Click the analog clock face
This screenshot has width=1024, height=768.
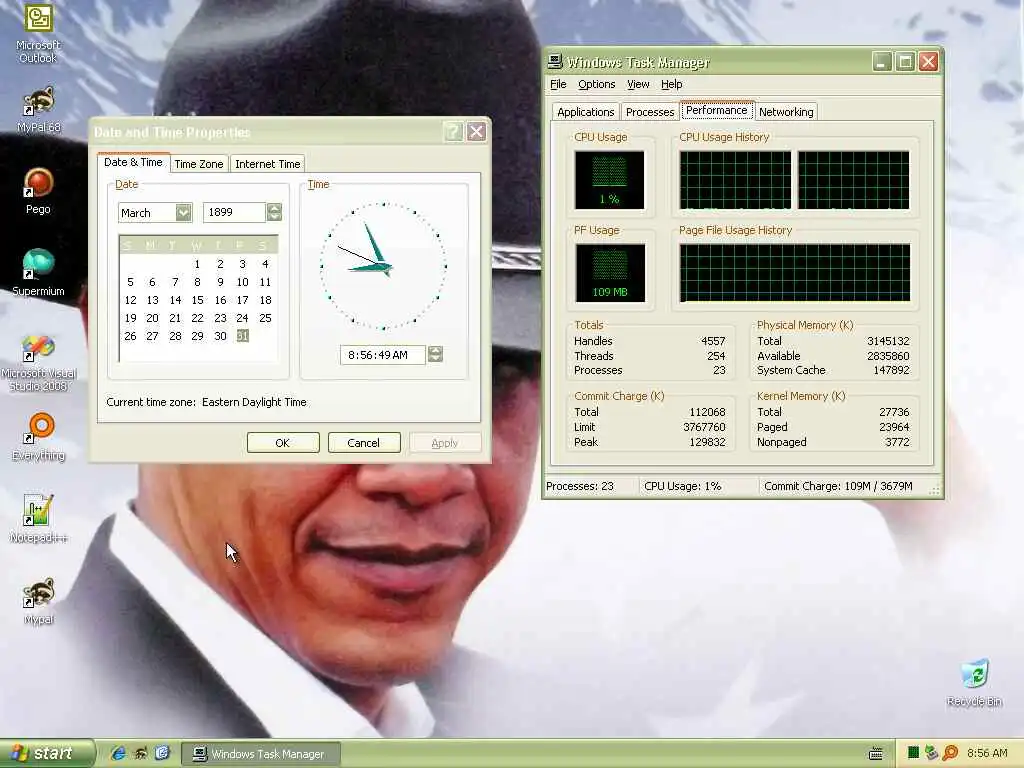pos(383,266)
